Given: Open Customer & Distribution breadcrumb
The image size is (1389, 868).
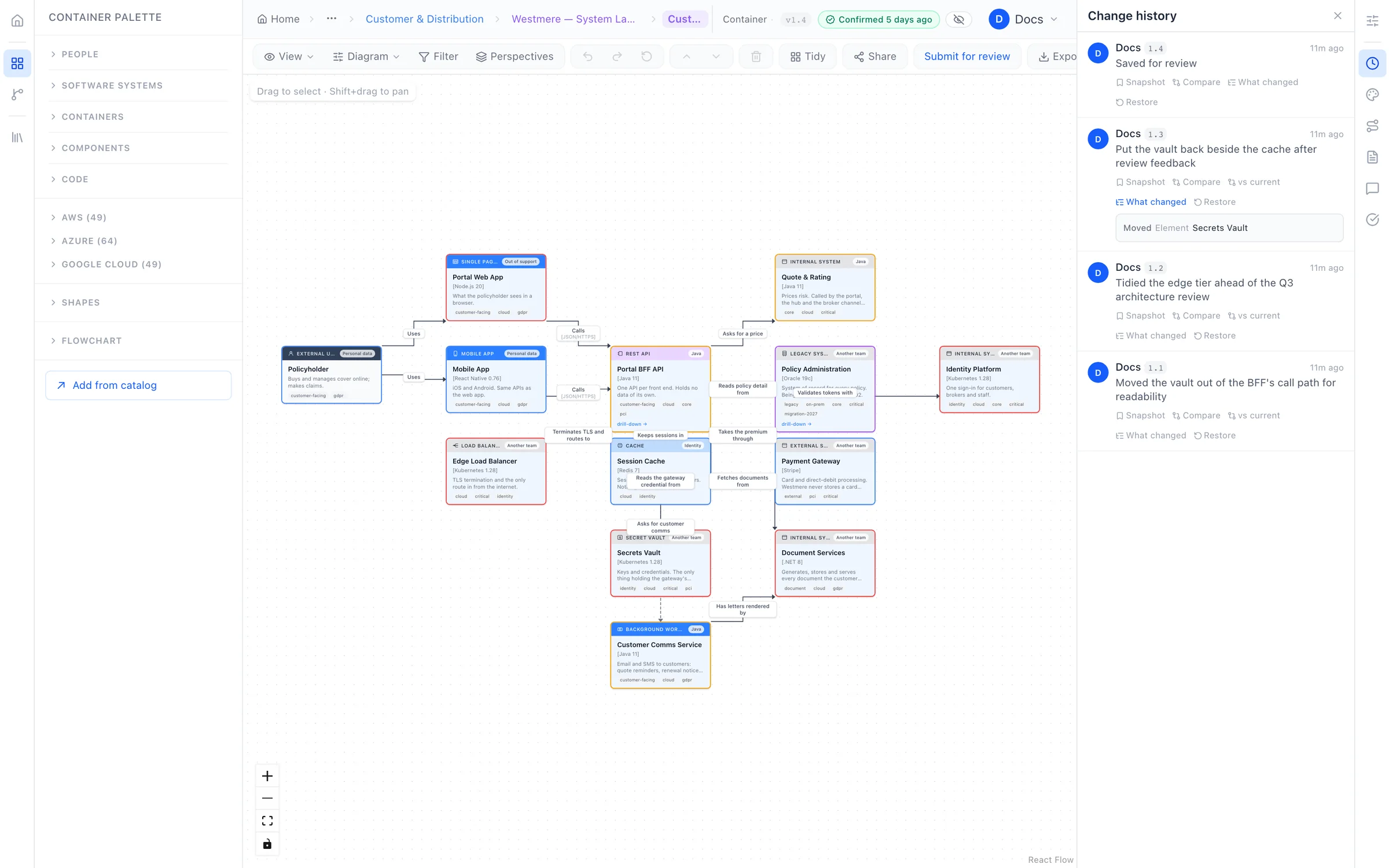Looking at the screenshot, I should pyautogui.click(x=424, y=19).
